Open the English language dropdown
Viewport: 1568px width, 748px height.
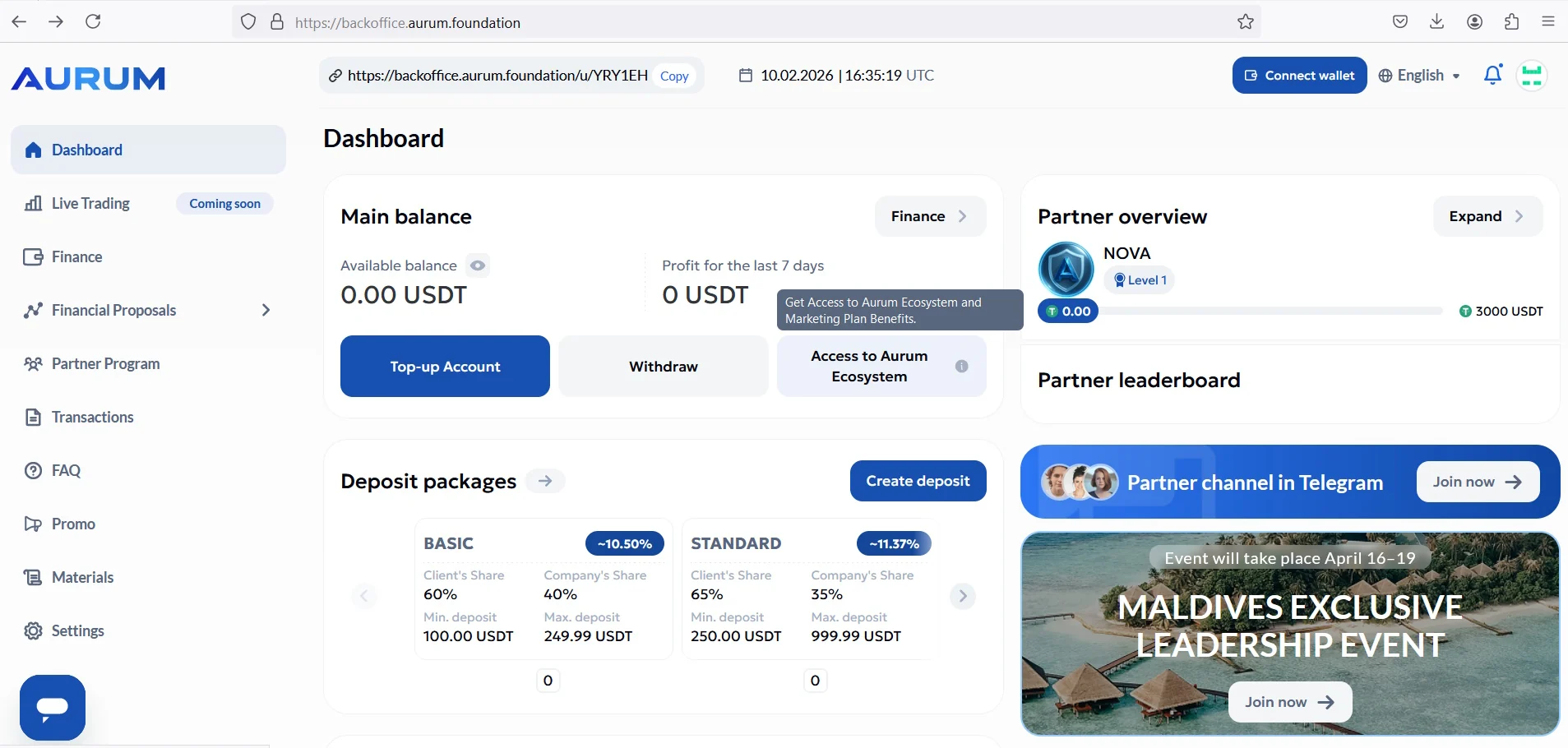pyautogui.click(x=1420, y=76)
